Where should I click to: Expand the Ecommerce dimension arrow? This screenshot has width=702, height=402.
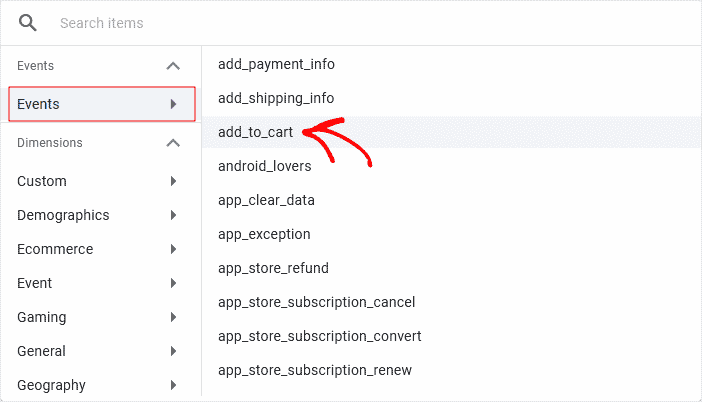click(x=174, y=249)
